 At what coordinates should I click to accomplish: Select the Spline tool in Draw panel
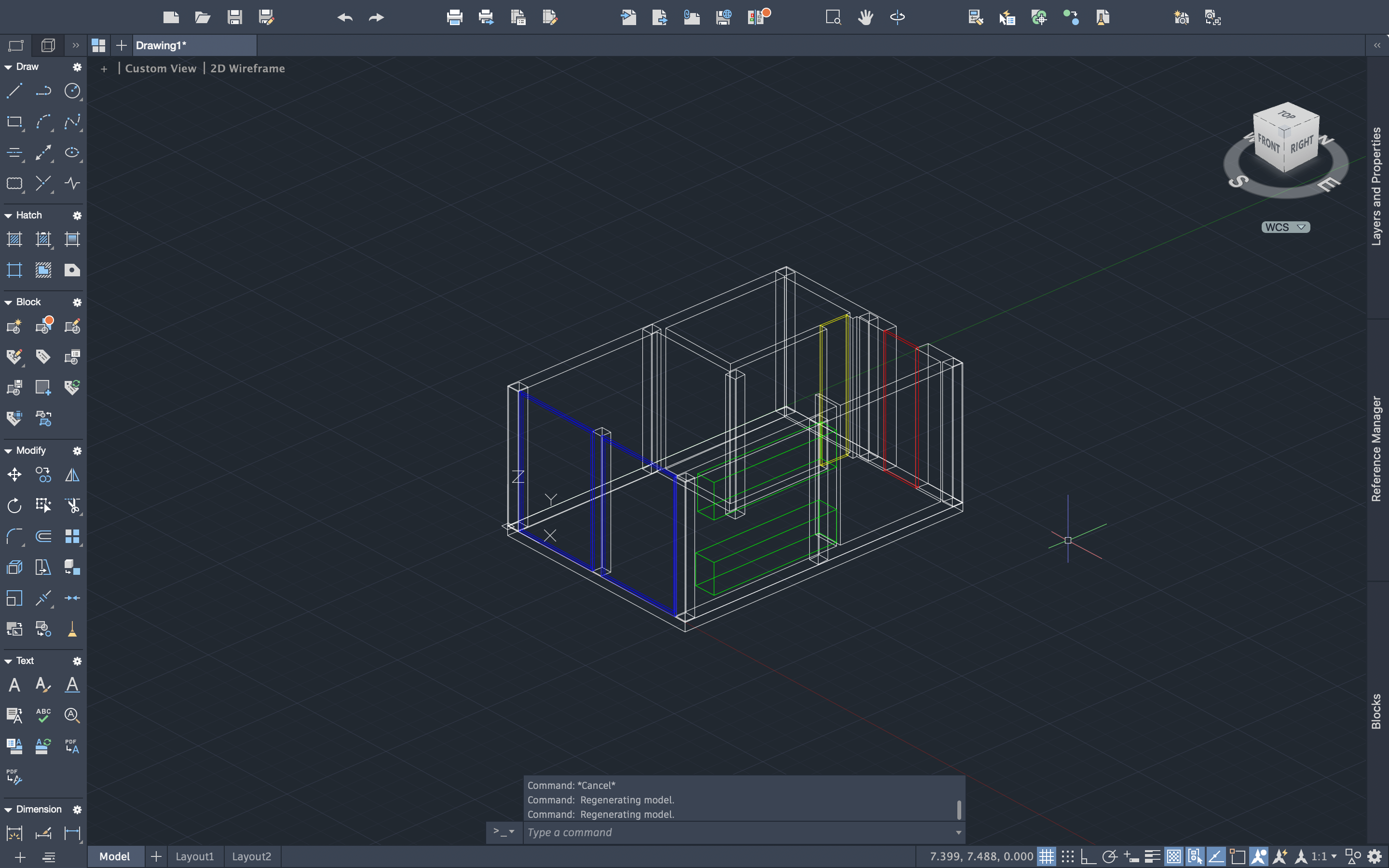click(72, 122)
